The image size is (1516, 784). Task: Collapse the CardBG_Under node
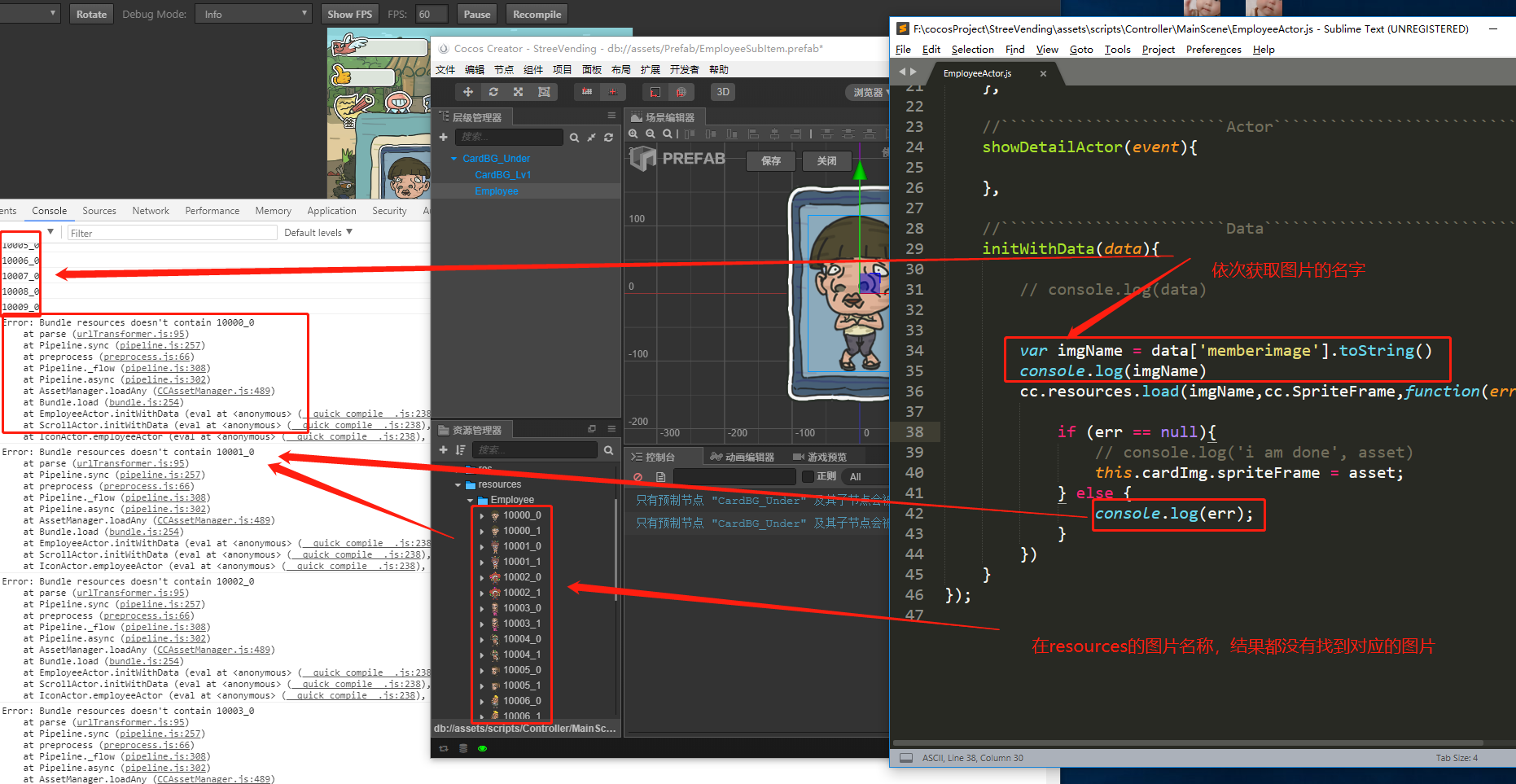click(453, 159)
